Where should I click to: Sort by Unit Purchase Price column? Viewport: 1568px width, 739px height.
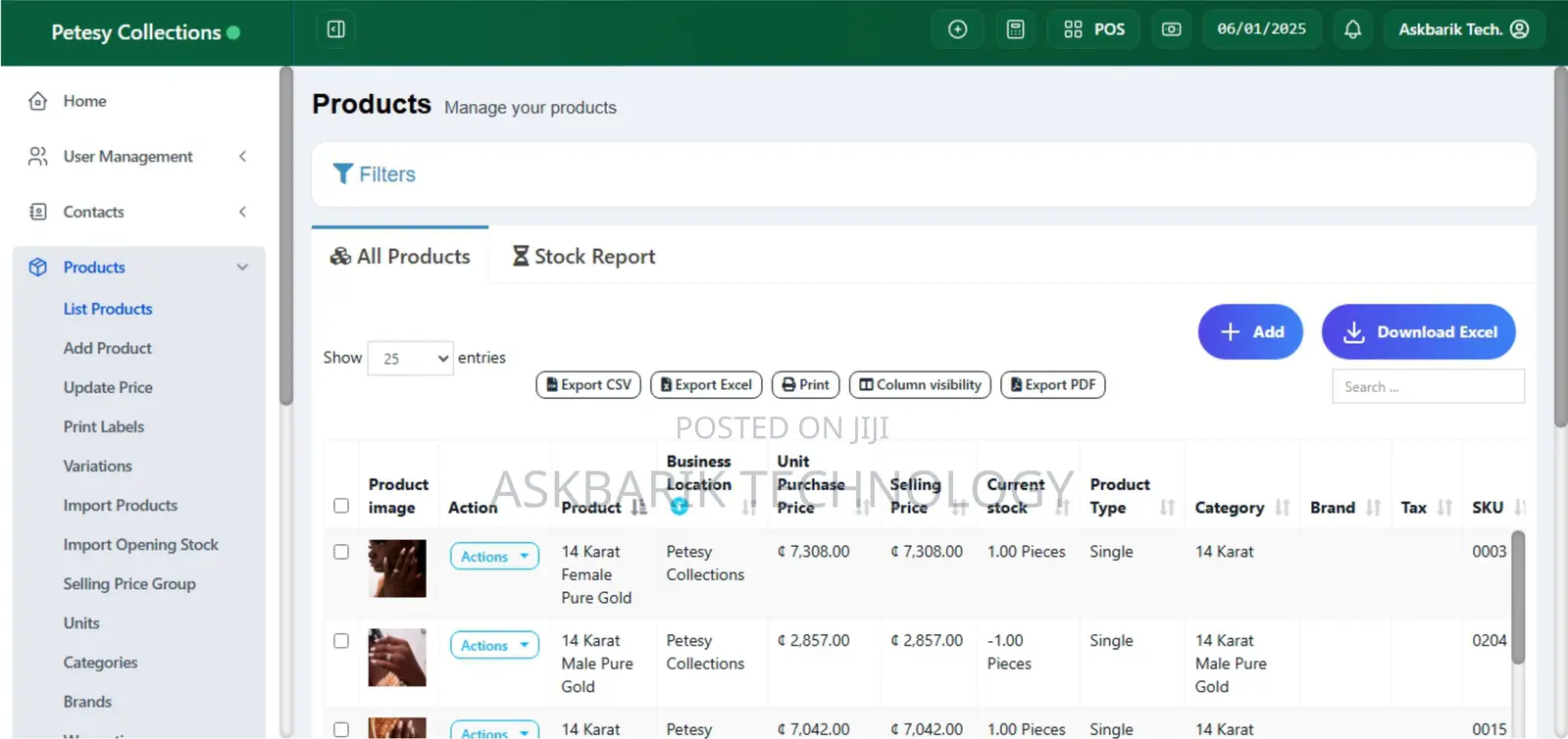tap(863, 508)
